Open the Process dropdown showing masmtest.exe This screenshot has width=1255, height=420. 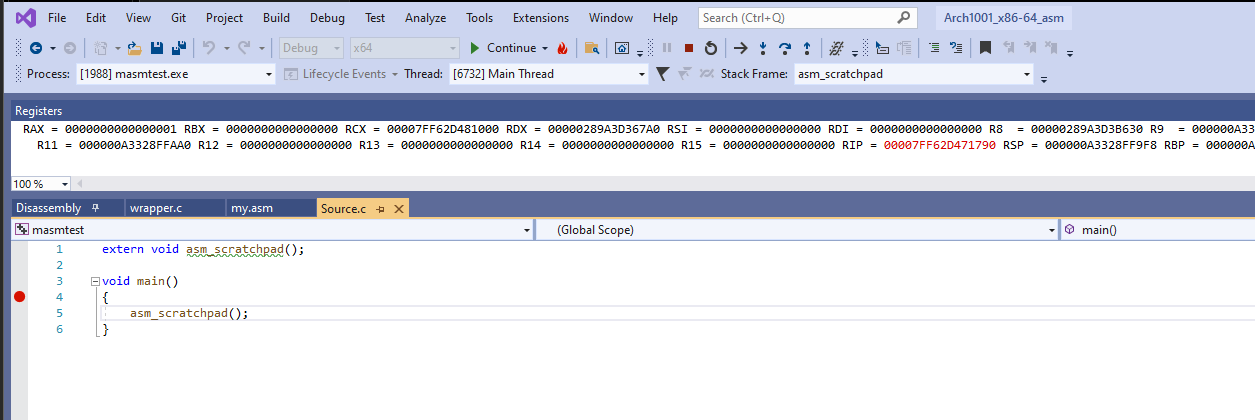coord(175,74)
